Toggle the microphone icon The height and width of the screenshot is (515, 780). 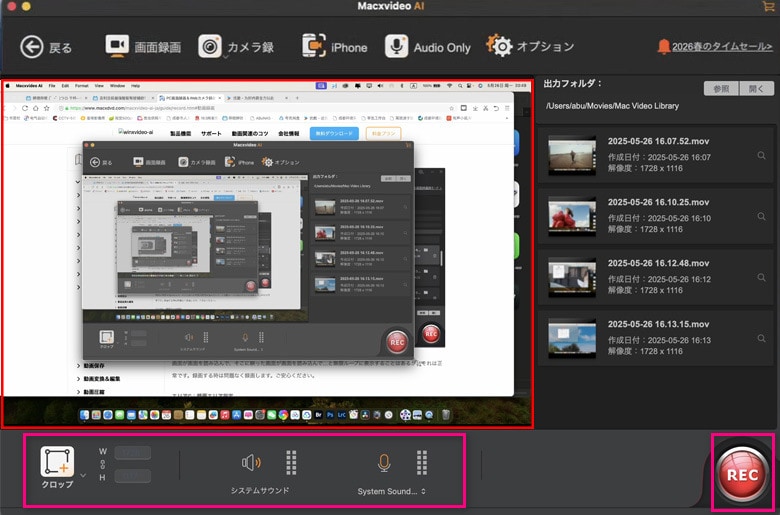383,463
